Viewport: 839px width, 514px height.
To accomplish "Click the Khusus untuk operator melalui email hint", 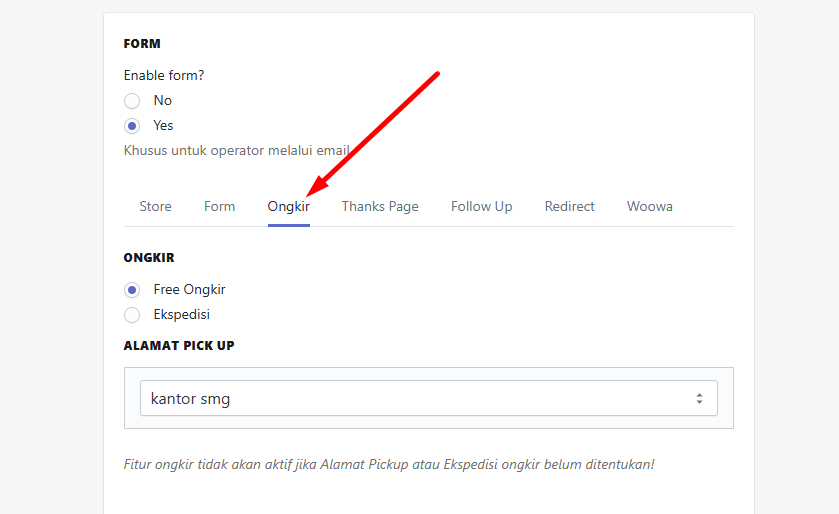I will click(237, 150).
